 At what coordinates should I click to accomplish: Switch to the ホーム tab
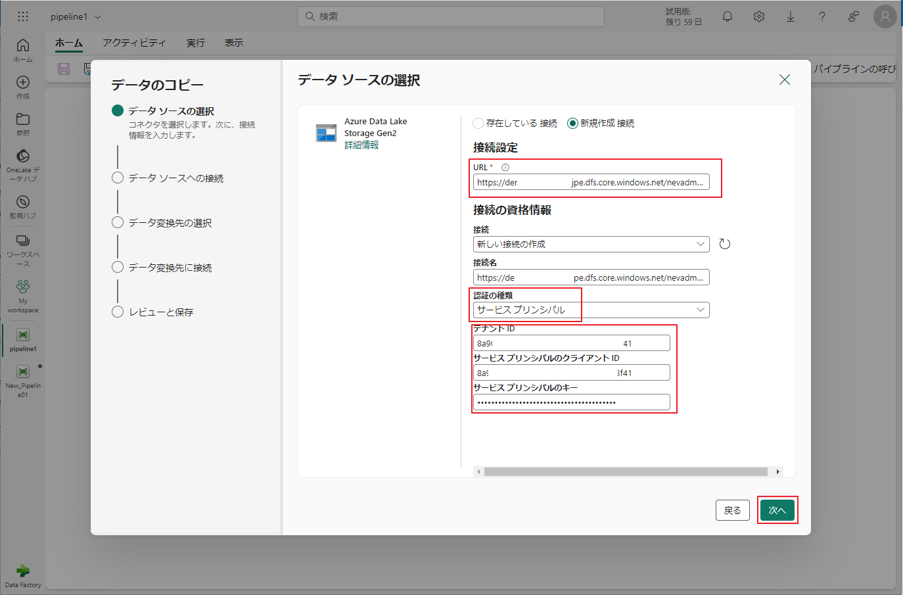(69, 43)
